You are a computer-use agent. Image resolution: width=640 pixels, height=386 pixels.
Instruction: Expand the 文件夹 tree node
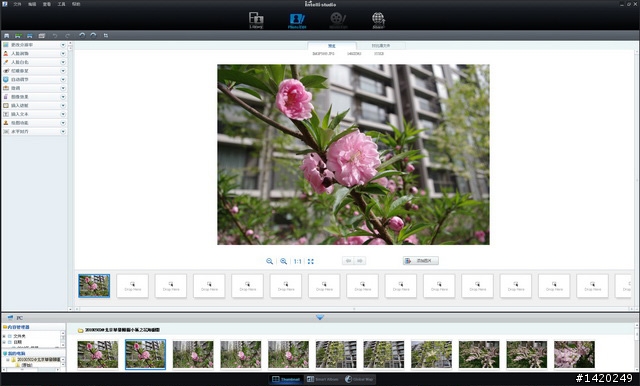pos(4,336)
